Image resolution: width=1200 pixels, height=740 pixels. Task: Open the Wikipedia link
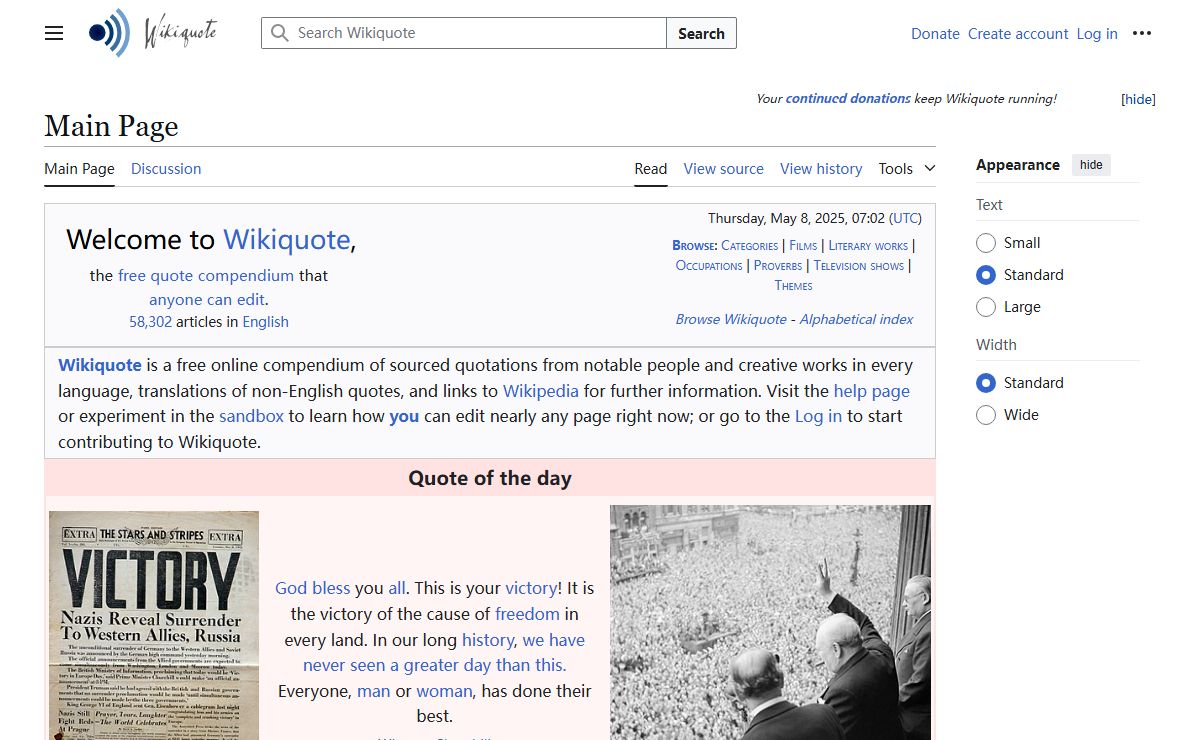coord(541,391)
